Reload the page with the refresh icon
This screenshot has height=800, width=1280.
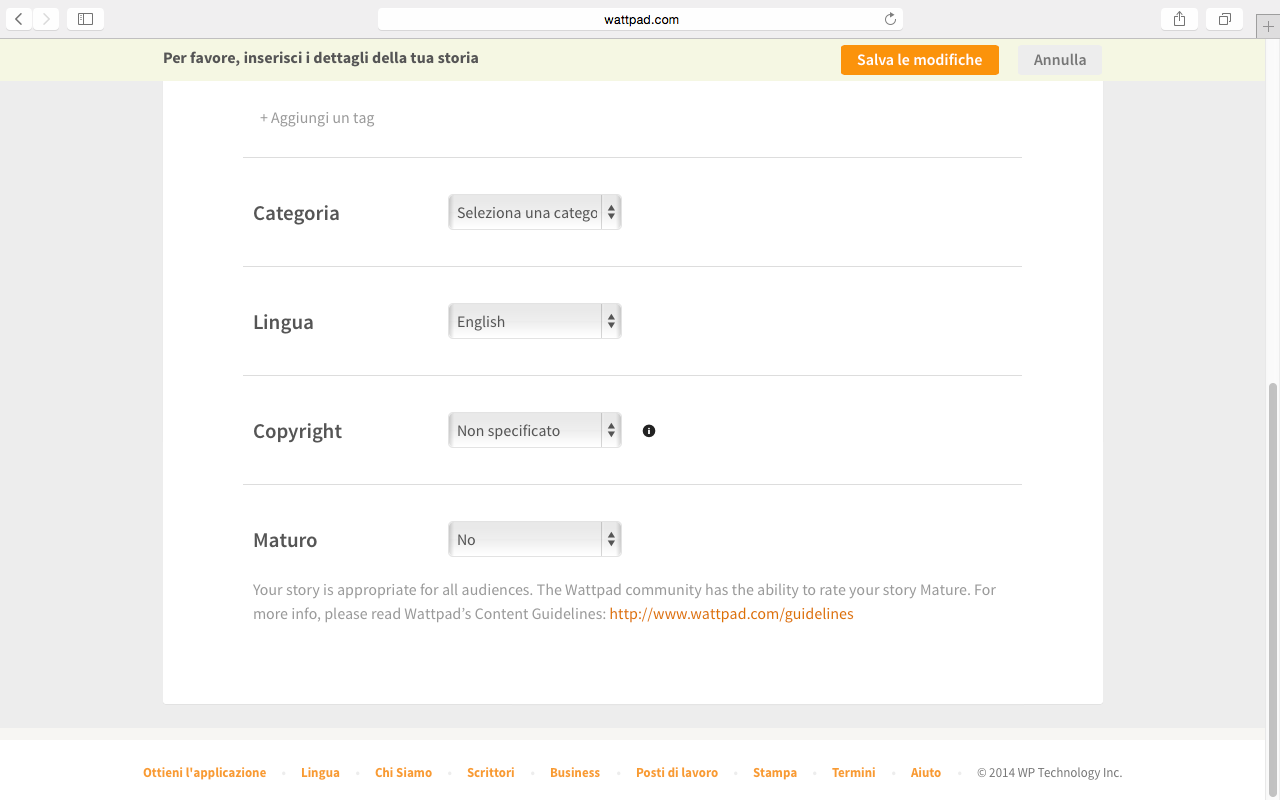click(890, 19)
